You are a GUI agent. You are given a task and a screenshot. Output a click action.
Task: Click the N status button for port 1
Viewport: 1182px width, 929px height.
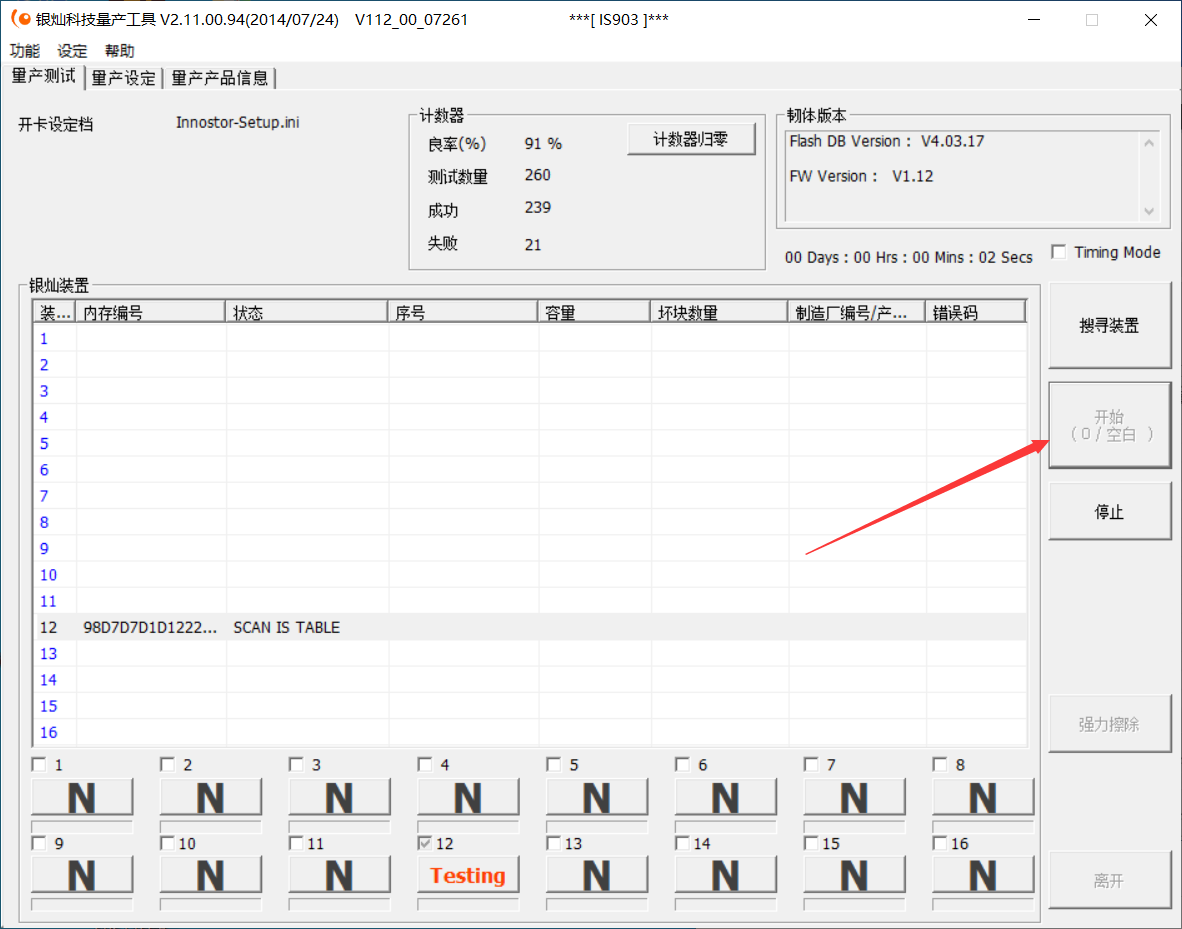tap(82, 797)
